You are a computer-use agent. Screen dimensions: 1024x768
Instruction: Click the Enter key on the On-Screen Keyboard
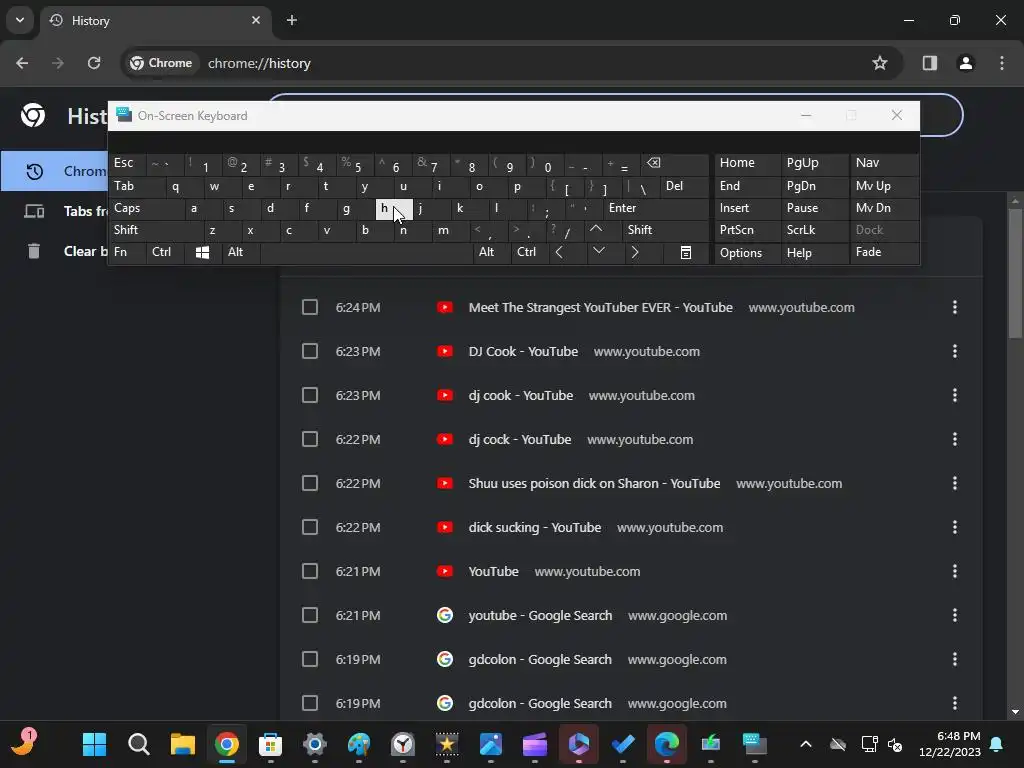click(654, 208)
